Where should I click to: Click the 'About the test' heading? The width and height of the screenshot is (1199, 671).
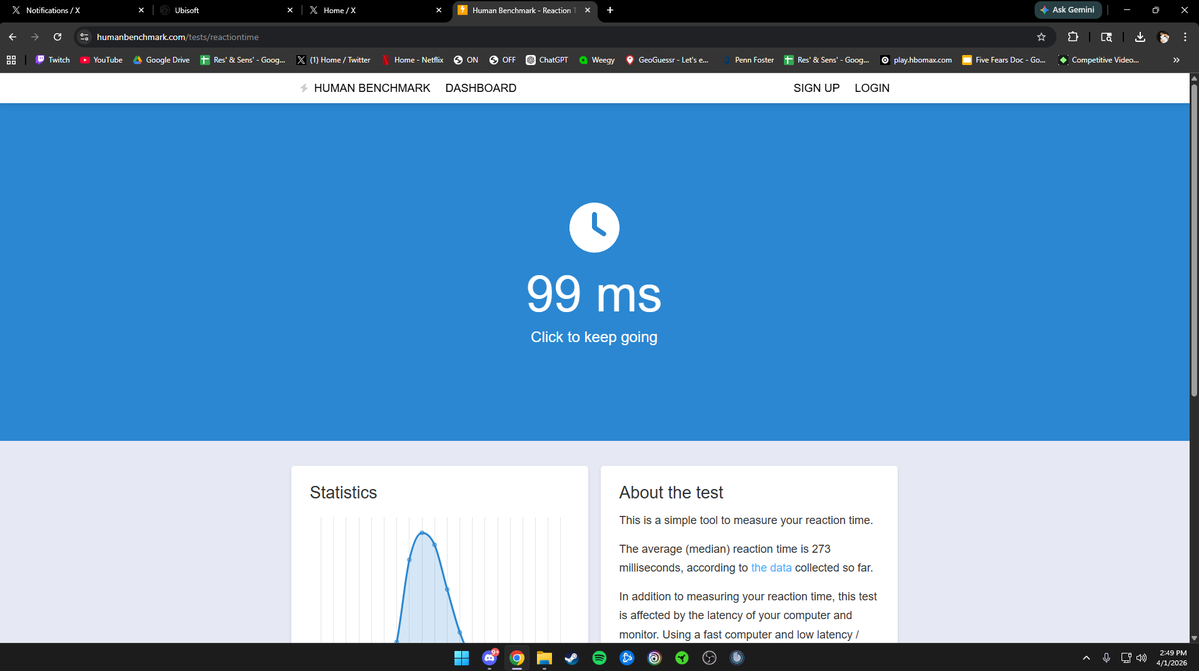click(x=671, y=492)
